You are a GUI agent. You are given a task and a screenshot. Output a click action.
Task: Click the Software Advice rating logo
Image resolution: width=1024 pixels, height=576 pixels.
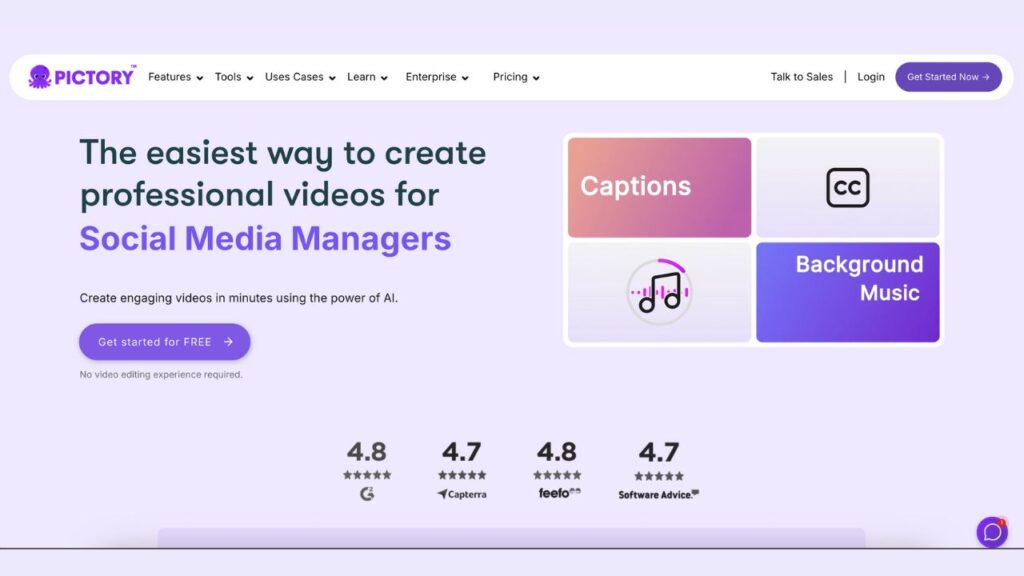[x=658, y=494]
